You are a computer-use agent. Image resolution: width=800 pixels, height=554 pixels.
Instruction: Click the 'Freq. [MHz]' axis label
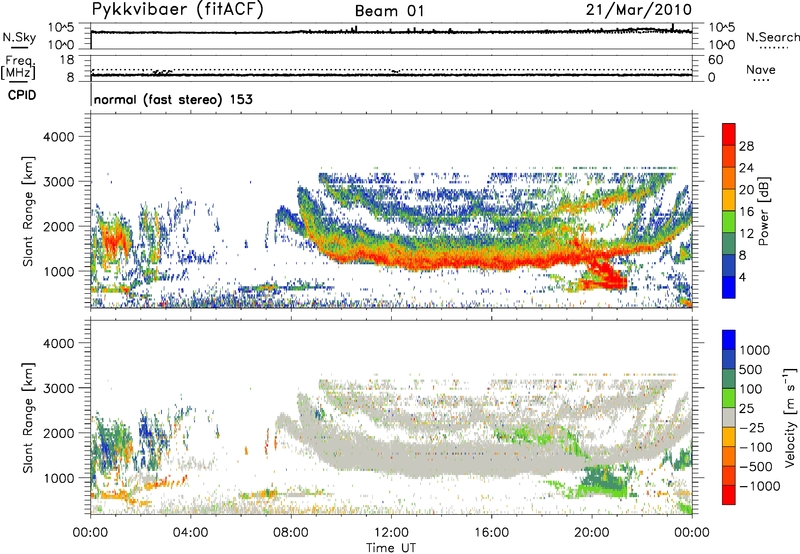coord(19,67)
